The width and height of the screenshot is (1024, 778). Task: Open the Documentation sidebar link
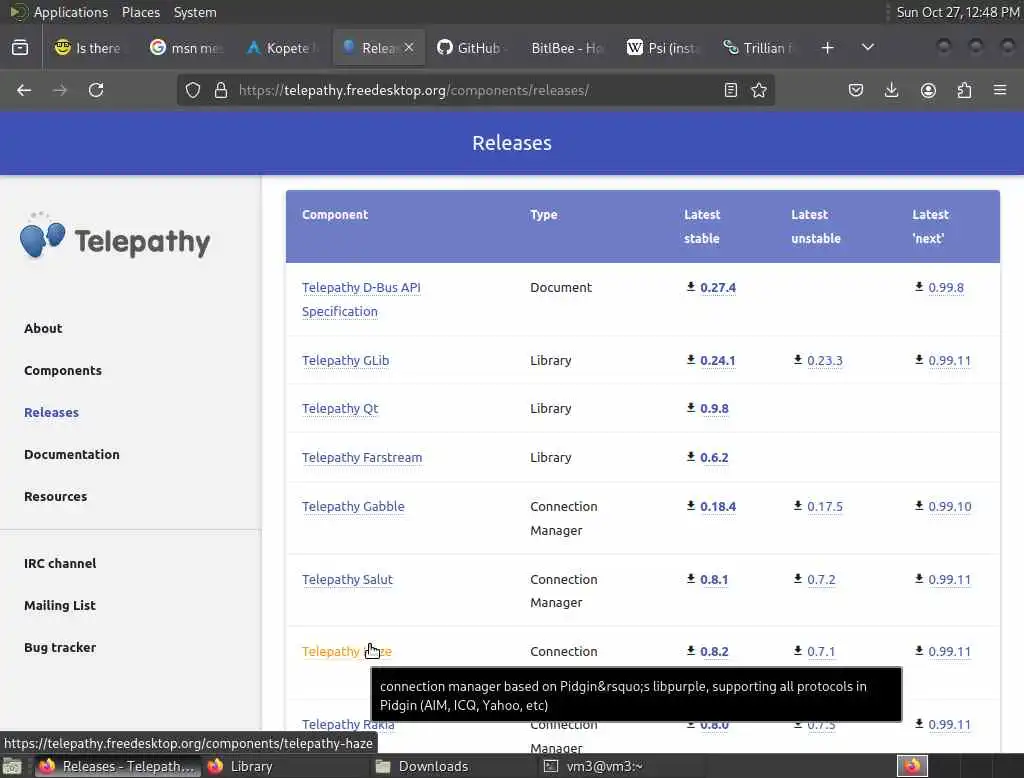[x=72, y=455]
